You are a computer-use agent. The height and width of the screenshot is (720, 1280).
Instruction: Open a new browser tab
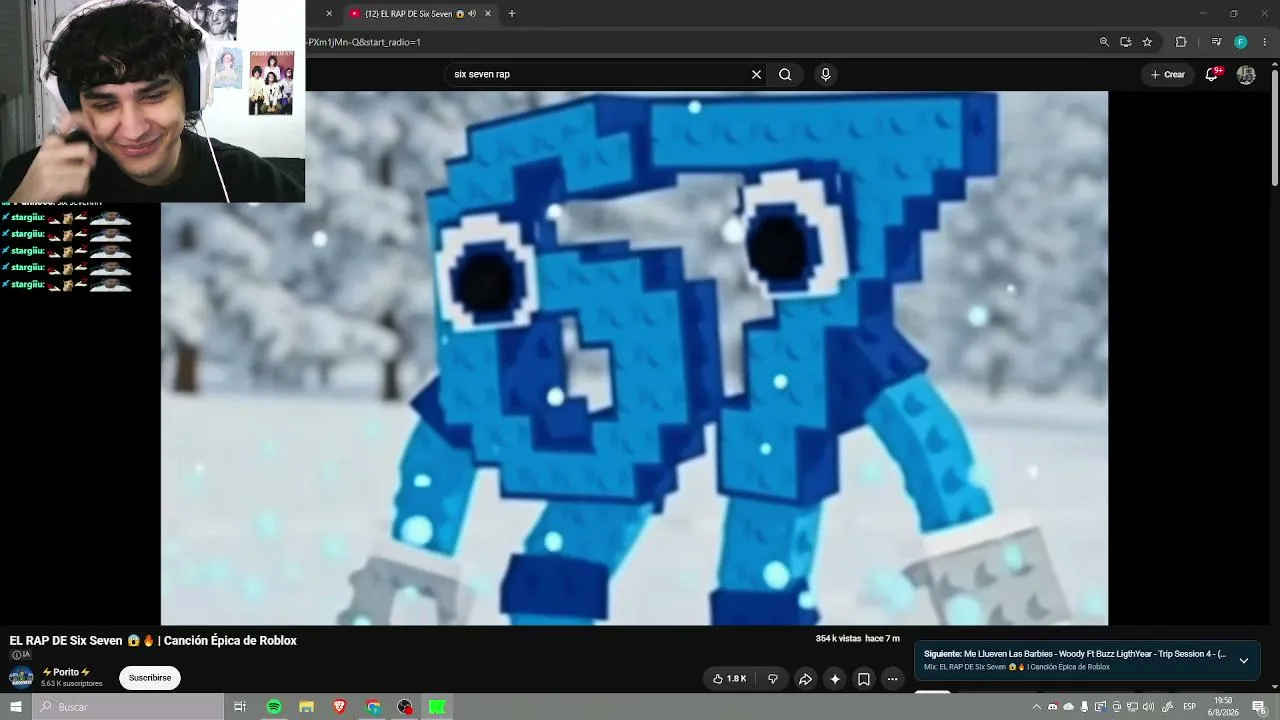[512, 14]
